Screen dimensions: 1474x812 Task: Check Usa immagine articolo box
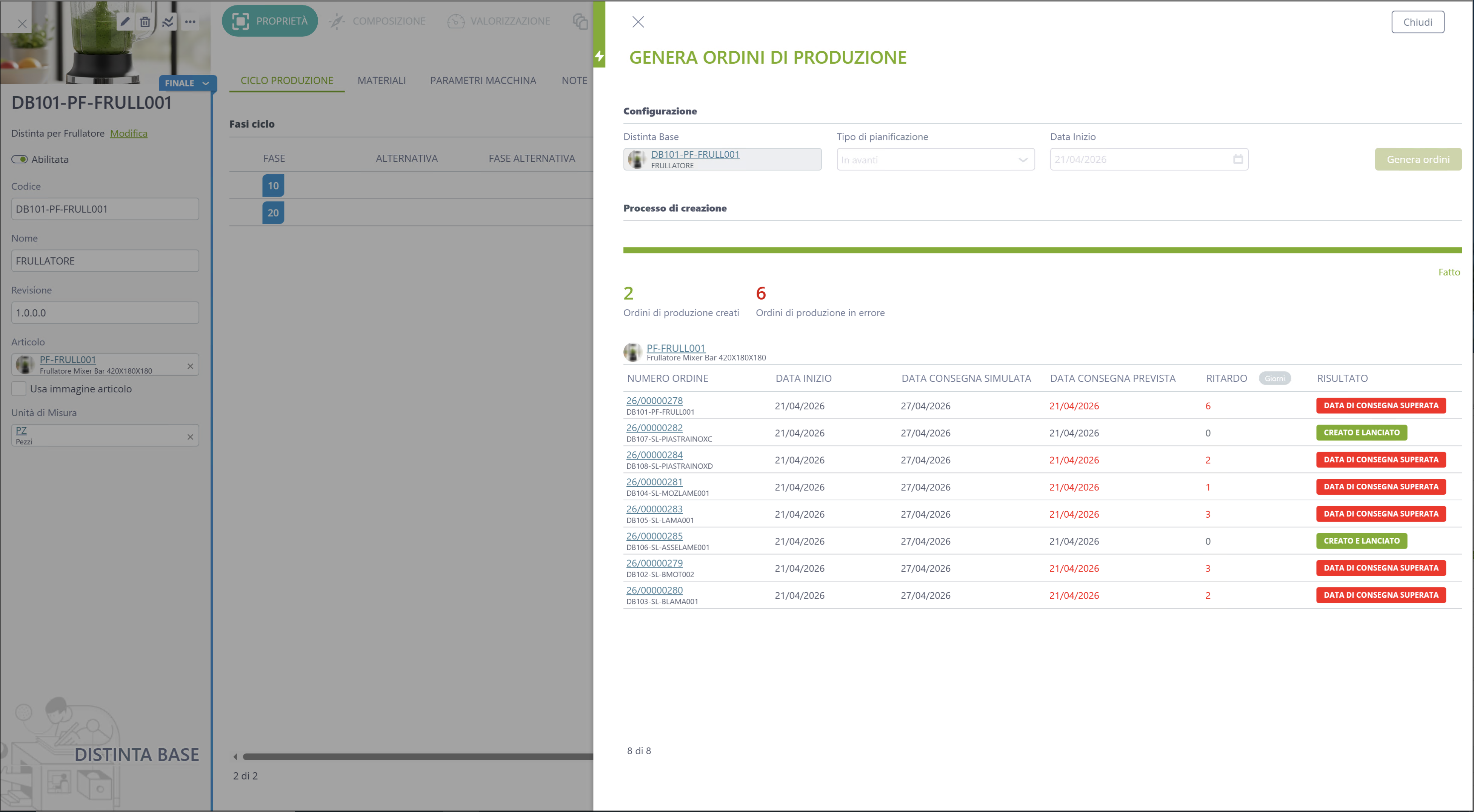pos(19,389)
